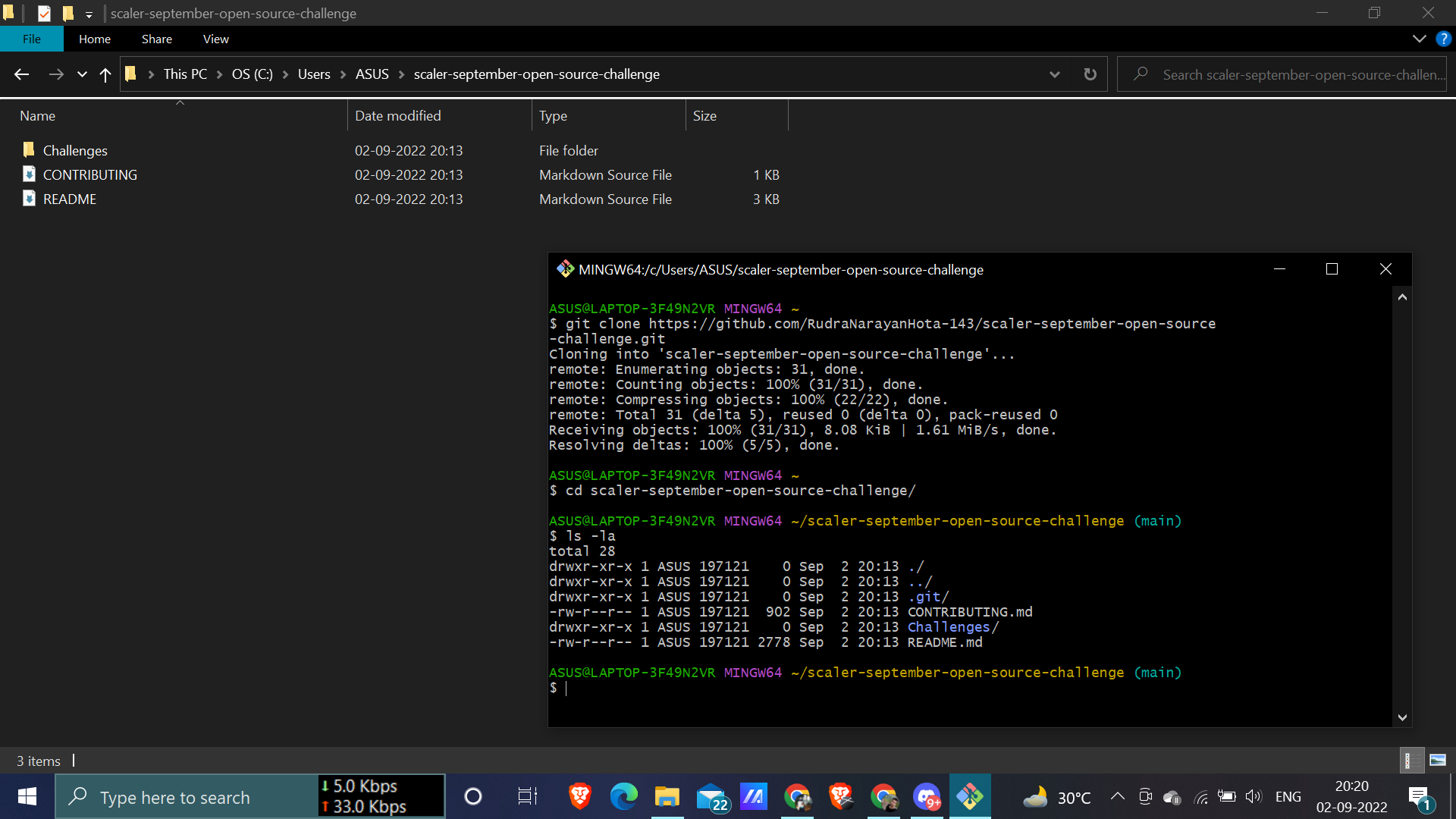1456x819 pixels.
Task: Toggle sort order on the Name column
Action: click(38, 115)
